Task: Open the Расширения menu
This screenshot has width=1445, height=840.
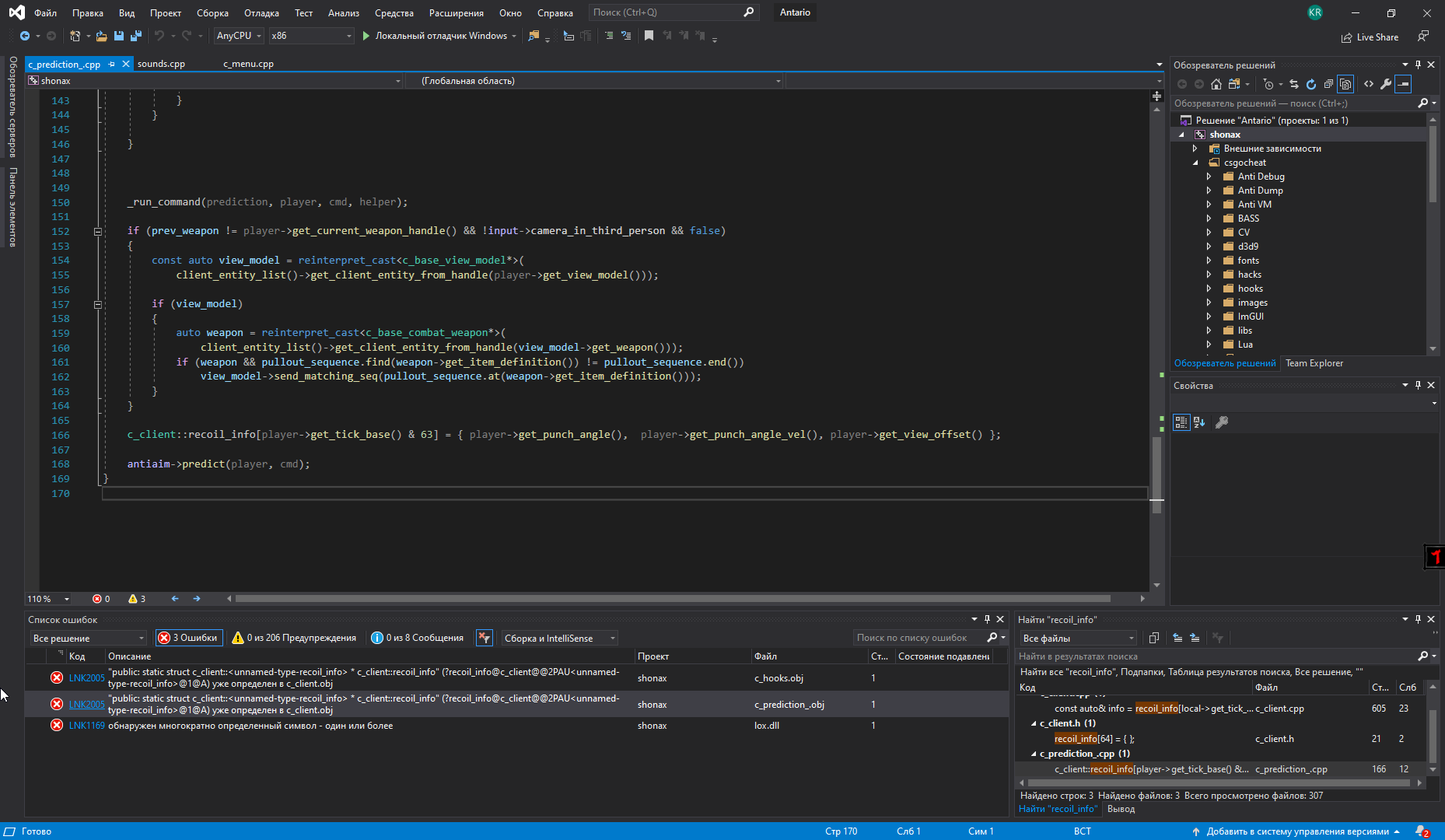Action: 456,12
